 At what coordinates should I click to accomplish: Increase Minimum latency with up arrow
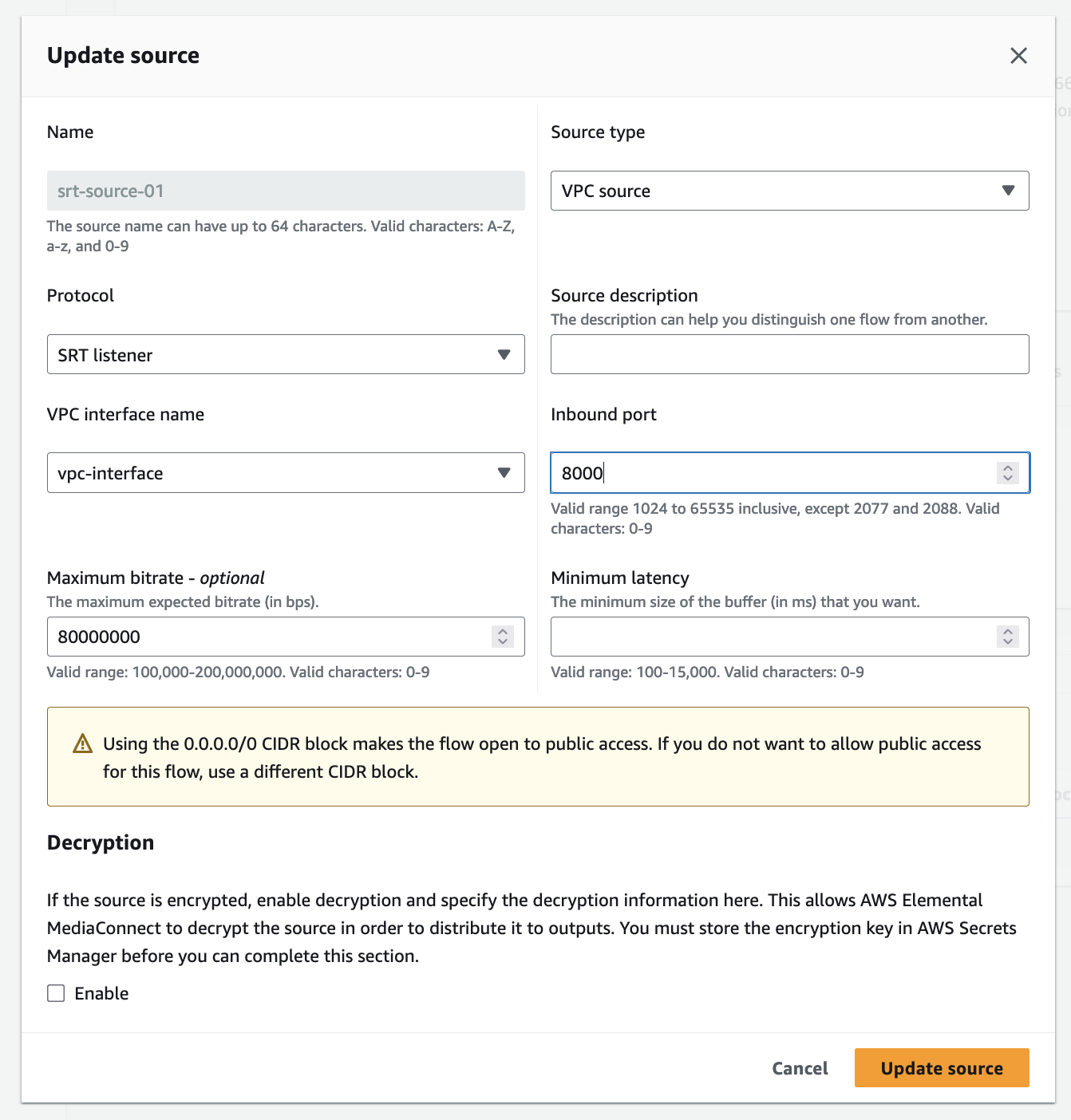click(1008, 631)
